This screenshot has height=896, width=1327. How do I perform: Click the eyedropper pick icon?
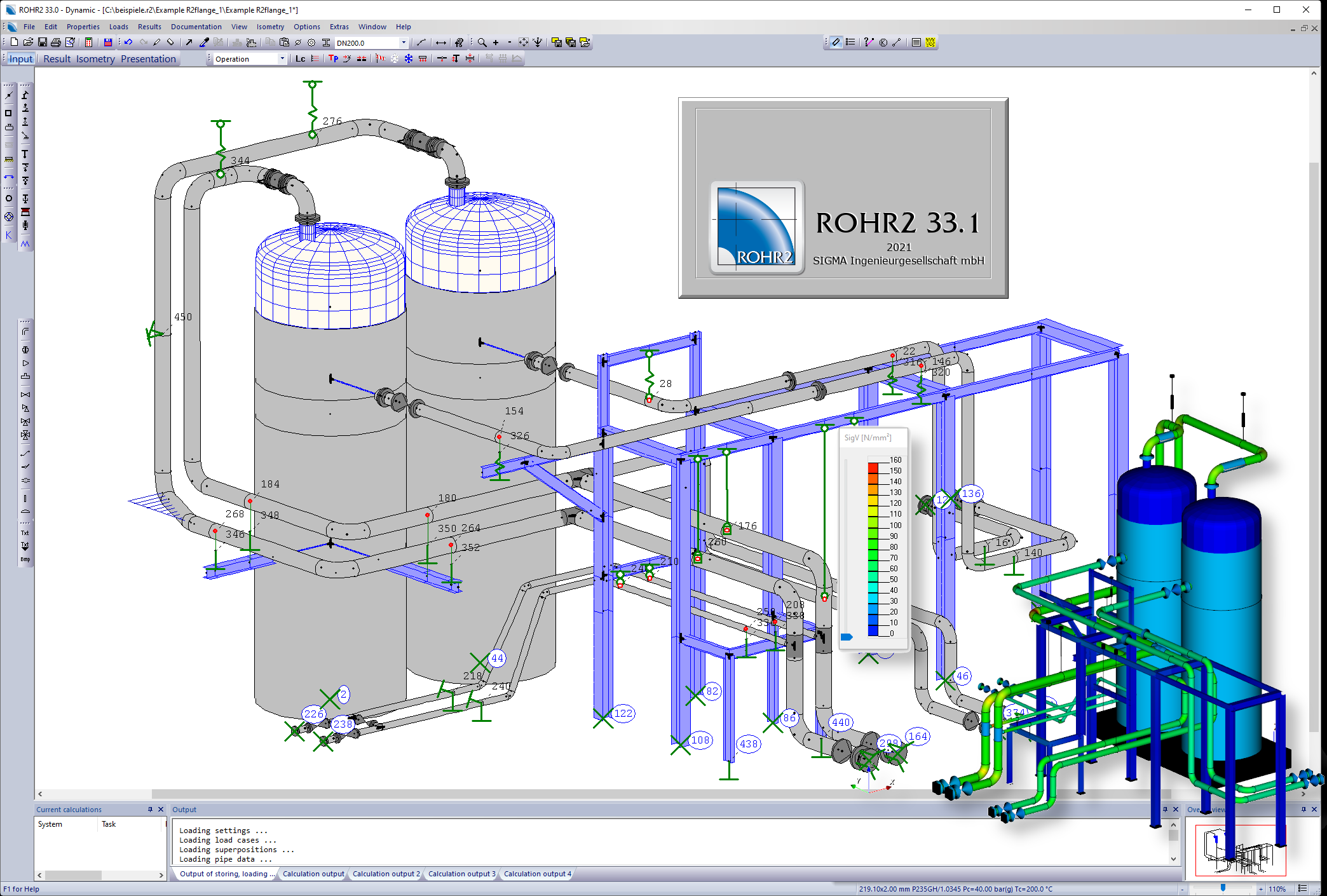click(204, 43)
